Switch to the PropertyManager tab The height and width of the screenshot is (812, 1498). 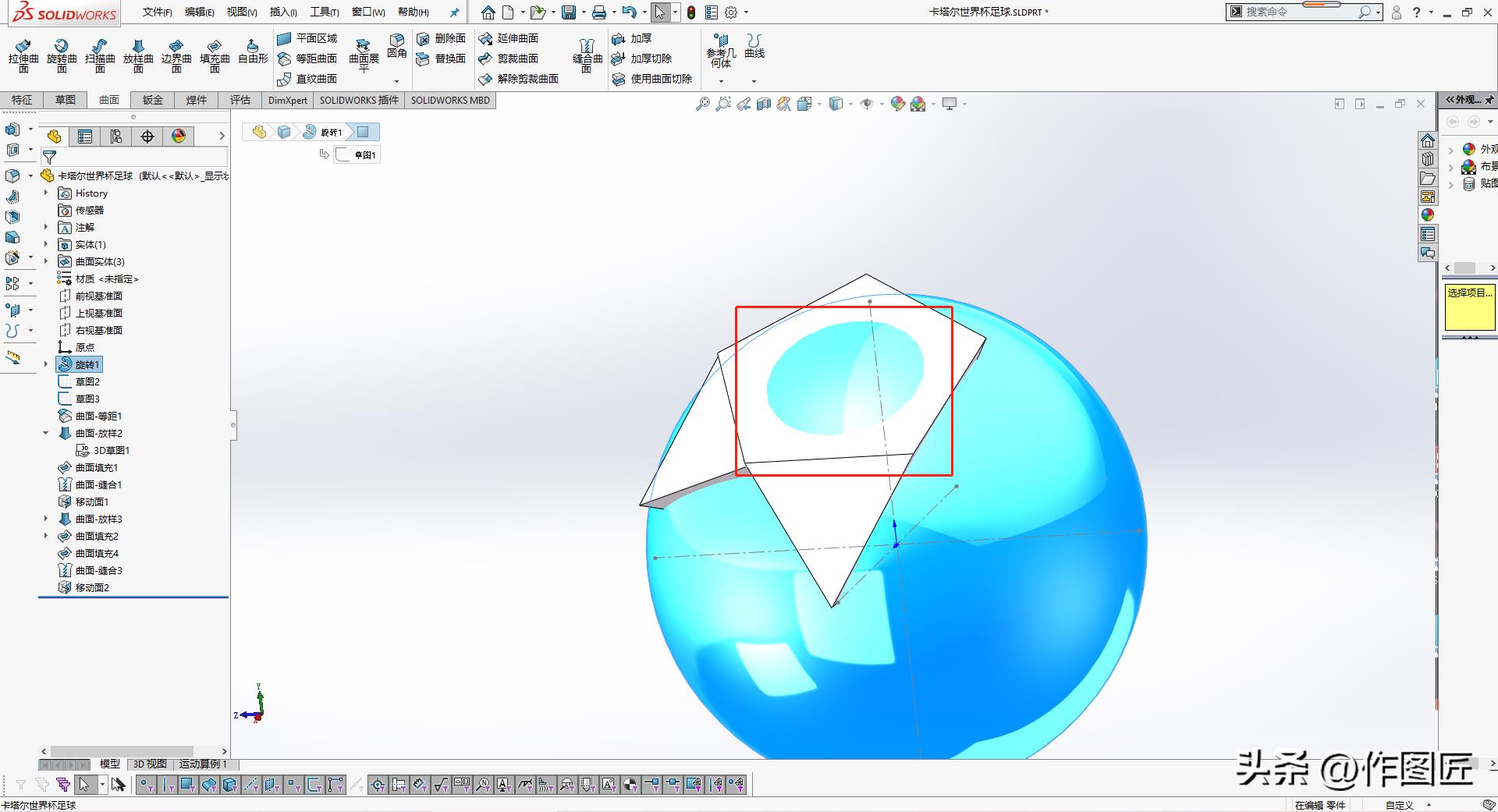click(85, 137)
